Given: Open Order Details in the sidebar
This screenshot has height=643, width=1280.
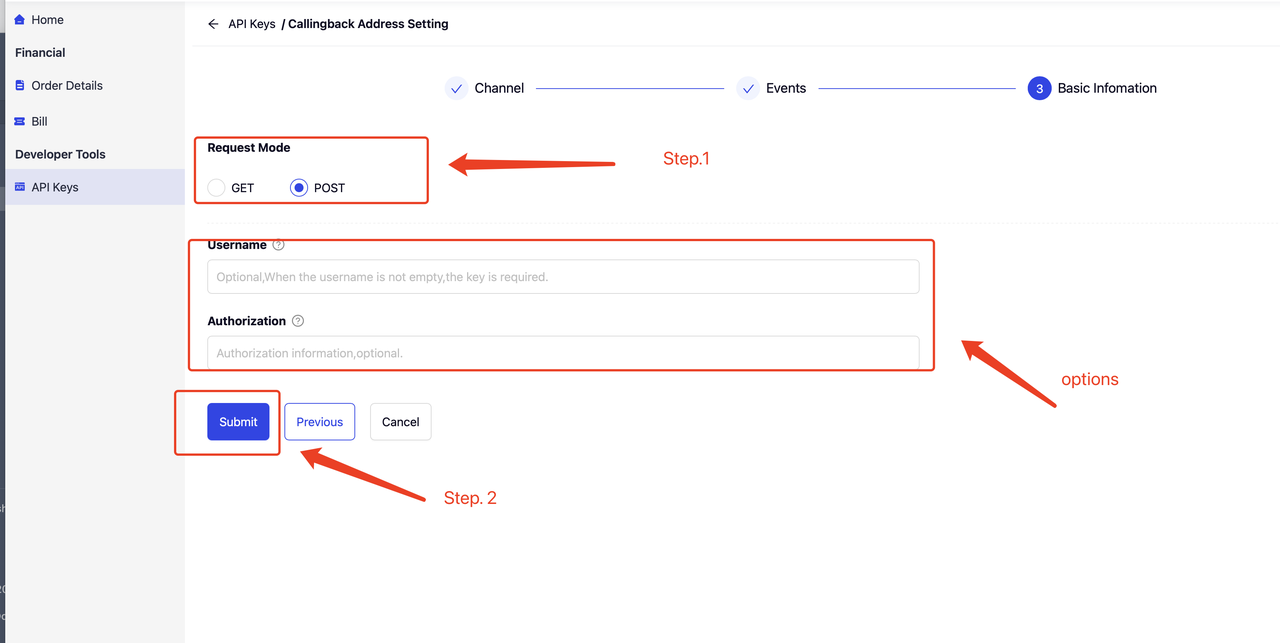Looking at the screenshot, I should pos(67,86).
